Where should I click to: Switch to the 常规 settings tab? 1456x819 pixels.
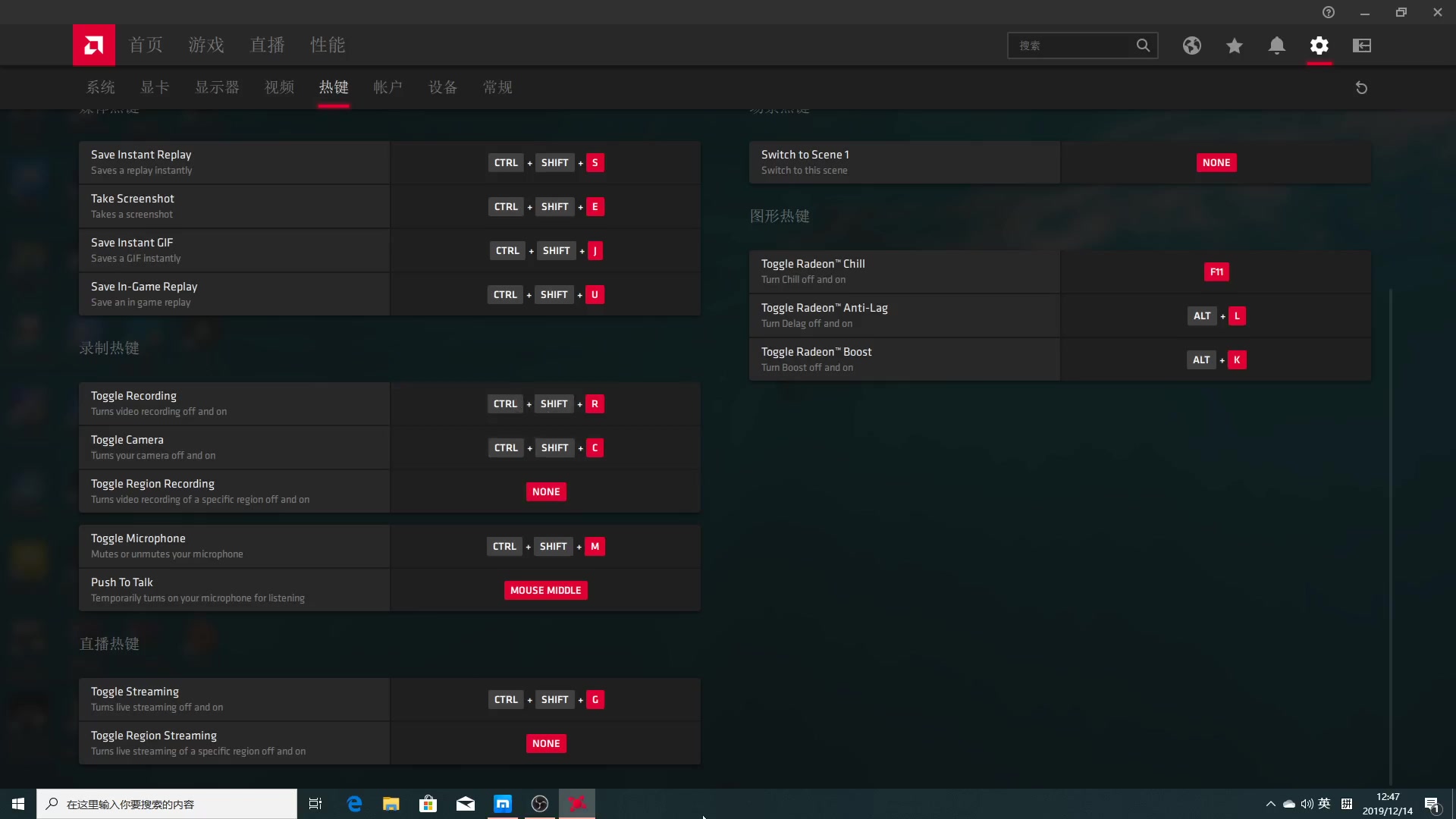click(x=497, y=87)
